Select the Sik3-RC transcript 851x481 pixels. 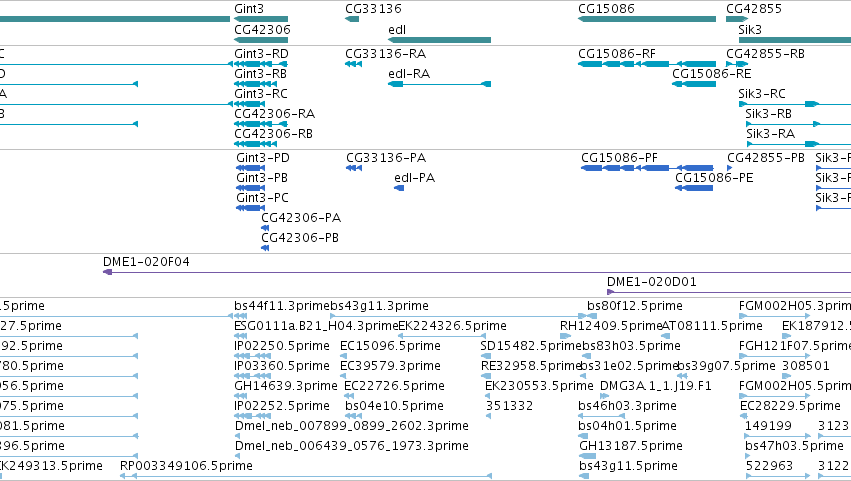pos(795,104)
